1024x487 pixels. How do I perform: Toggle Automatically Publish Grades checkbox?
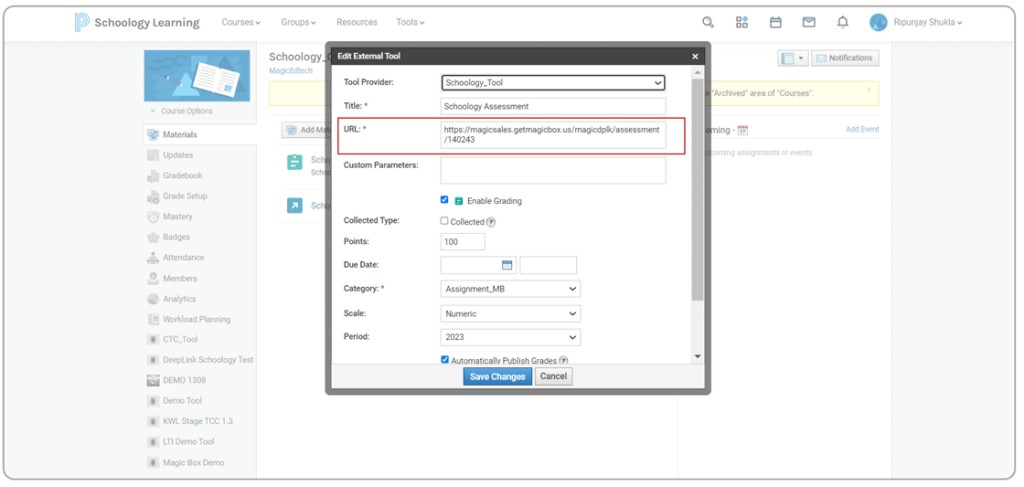445,360
